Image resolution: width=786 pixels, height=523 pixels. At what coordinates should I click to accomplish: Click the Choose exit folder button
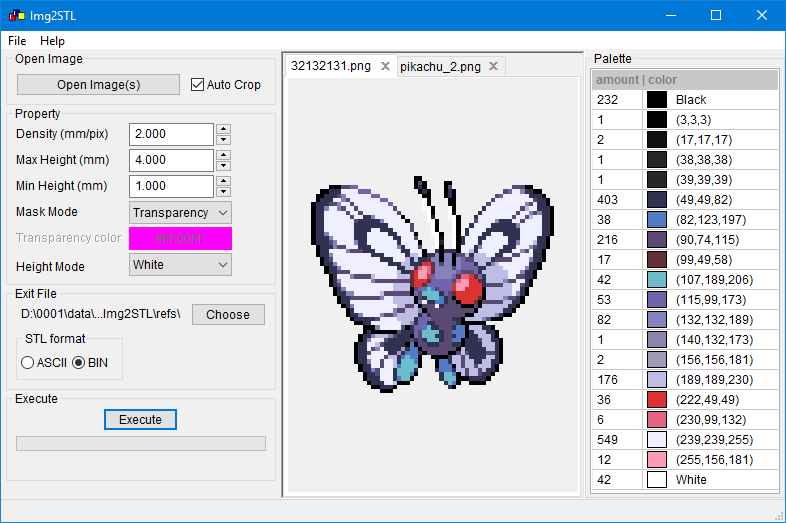pyautogui.click(x=228, y=314)
